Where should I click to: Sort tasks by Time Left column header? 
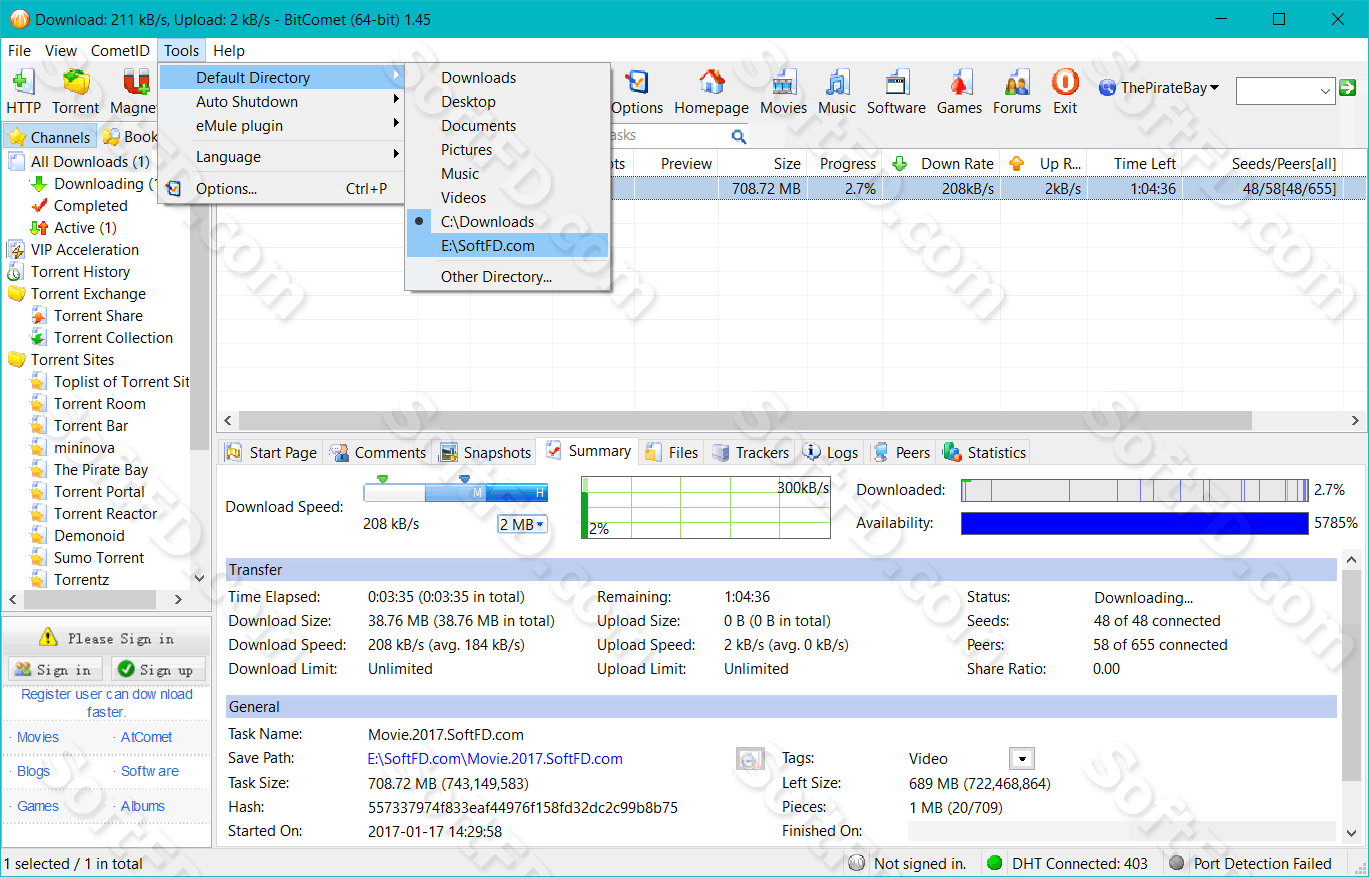pos(1134,163)
